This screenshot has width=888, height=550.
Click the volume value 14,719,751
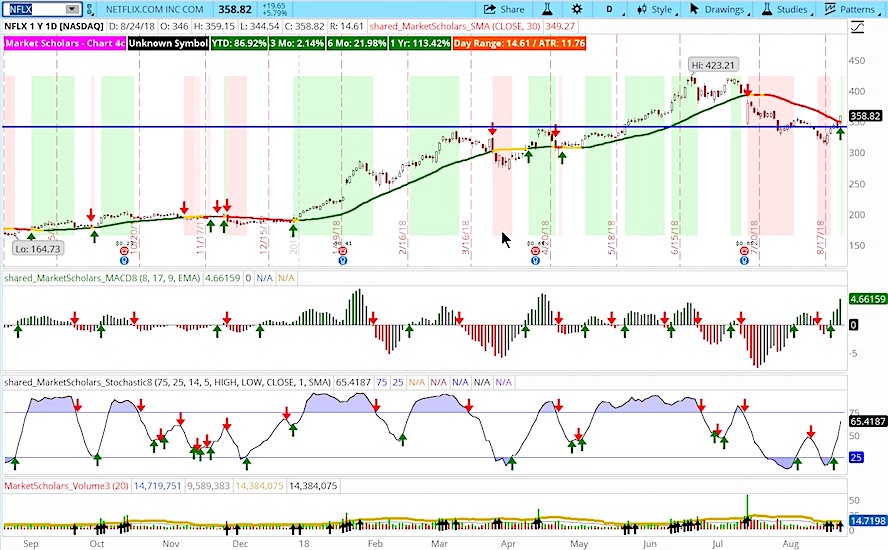coord(157,486)
